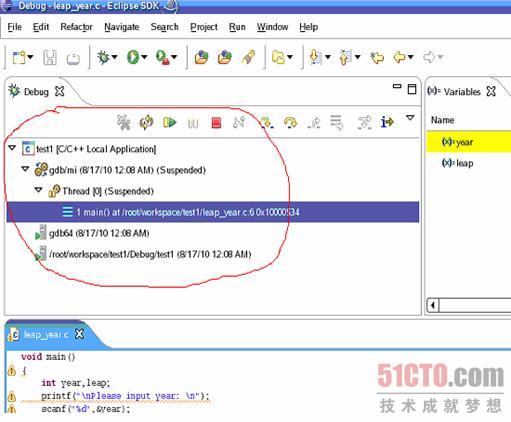The width and height of the screenshot is (511, 422).
Task: Click the second open folder toolbar icon
Action: [x=225, y=57]
